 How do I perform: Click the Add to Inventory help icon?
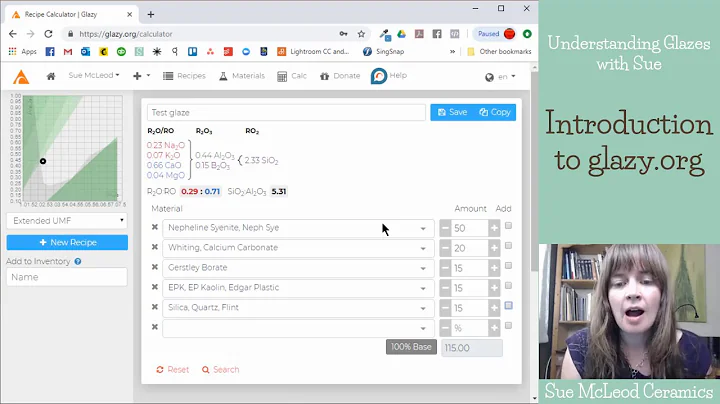pos(78,262)
